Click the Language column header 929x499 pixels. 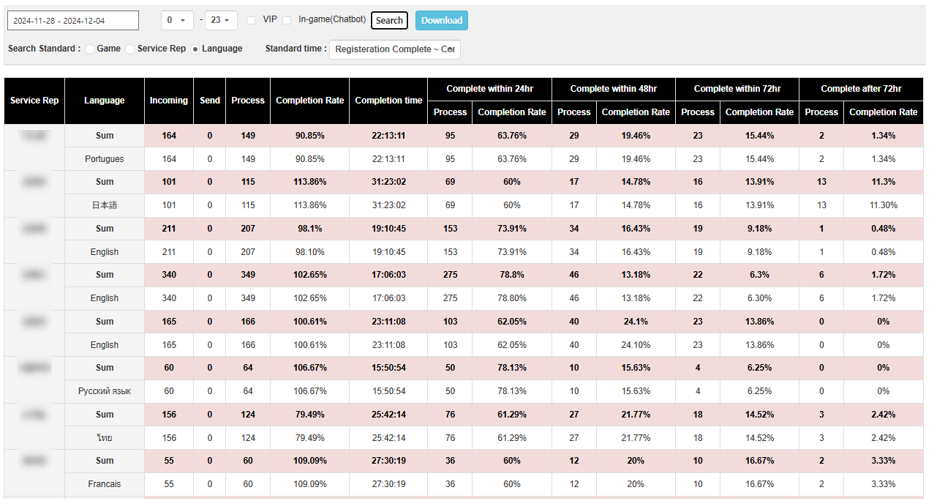[x=104, y=101]
